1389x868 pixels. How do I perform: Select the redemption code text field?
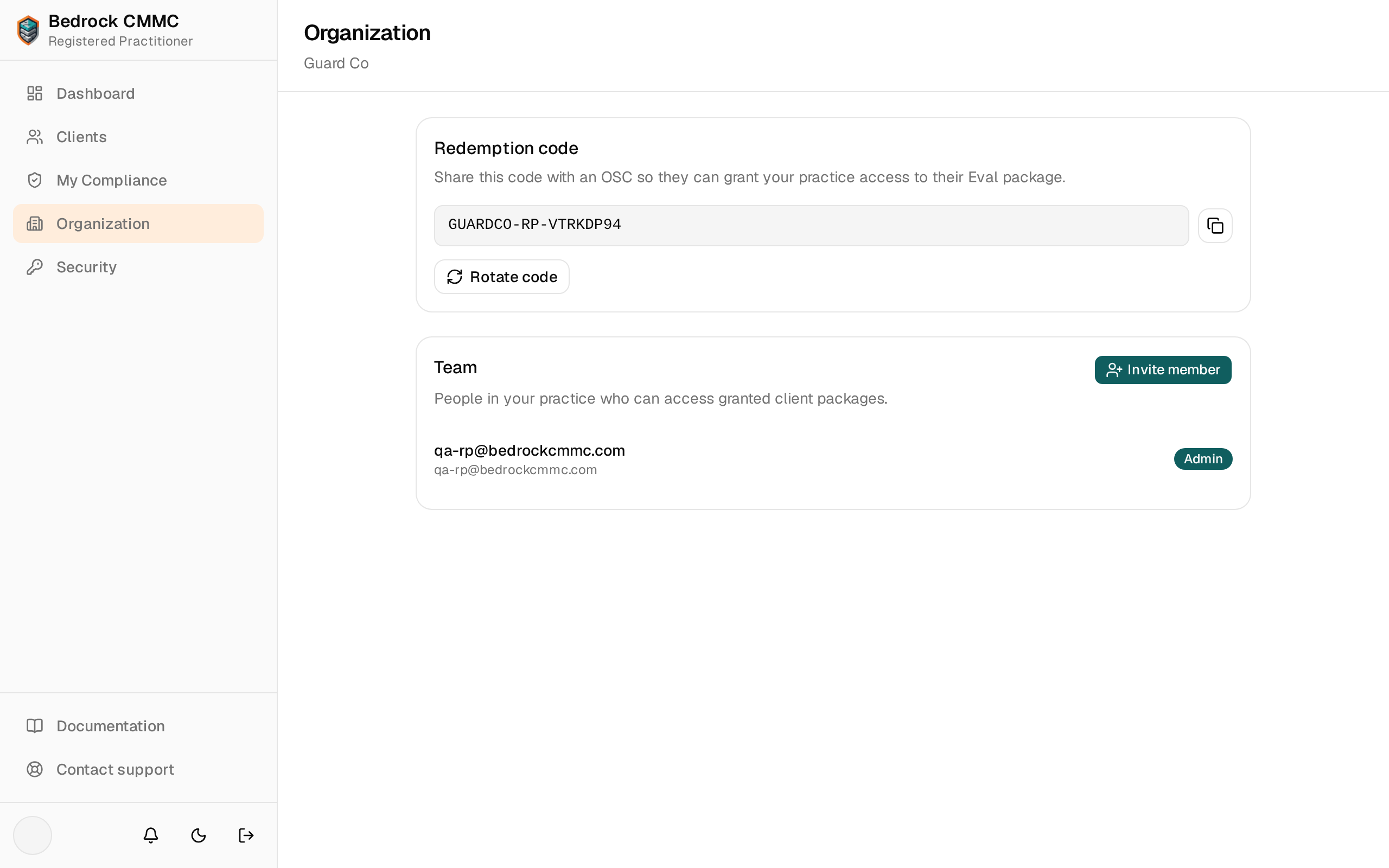click(811, 226)
